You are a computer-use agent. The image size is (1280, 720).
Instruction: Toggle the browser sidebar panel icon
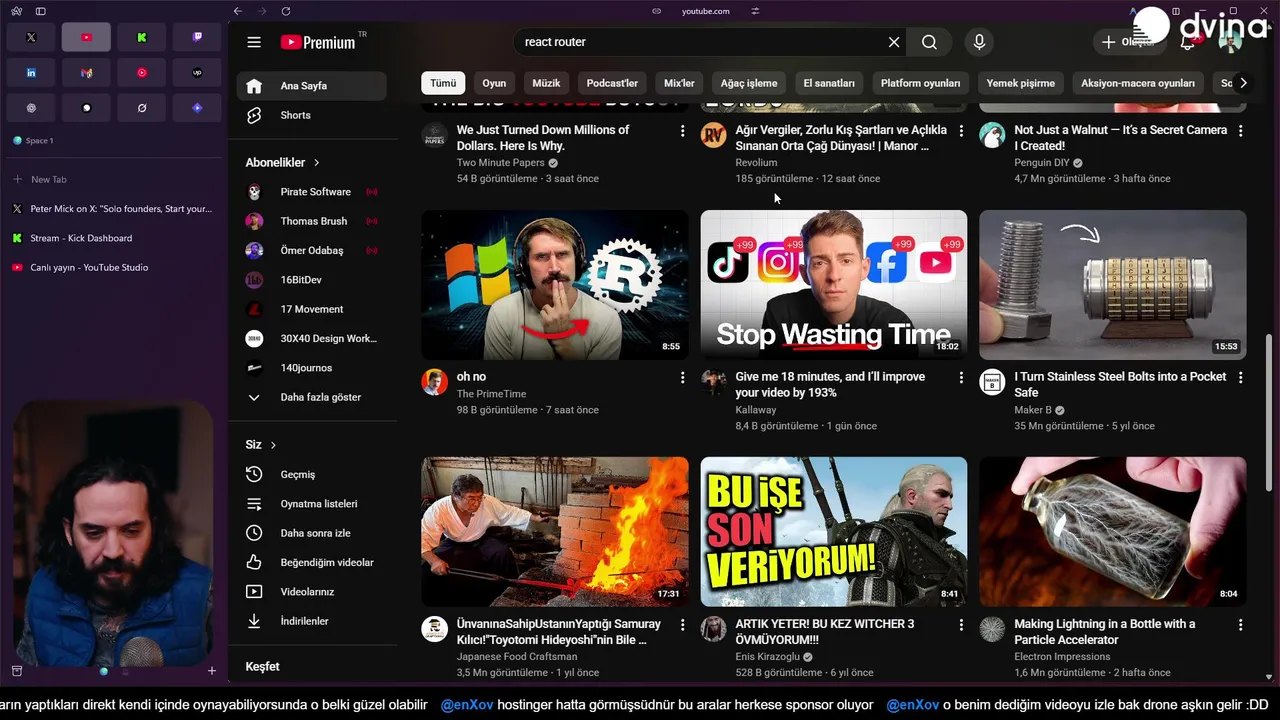[x=40, y=11]
